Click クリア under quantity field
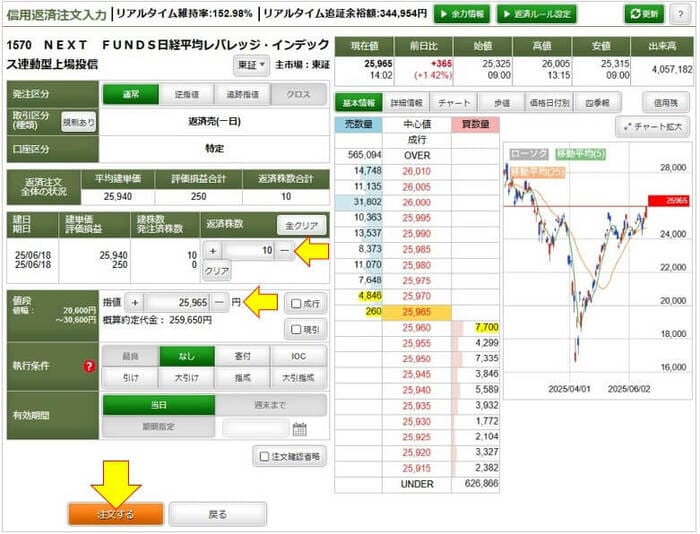The image size is (700, 534). click(217, 271)
